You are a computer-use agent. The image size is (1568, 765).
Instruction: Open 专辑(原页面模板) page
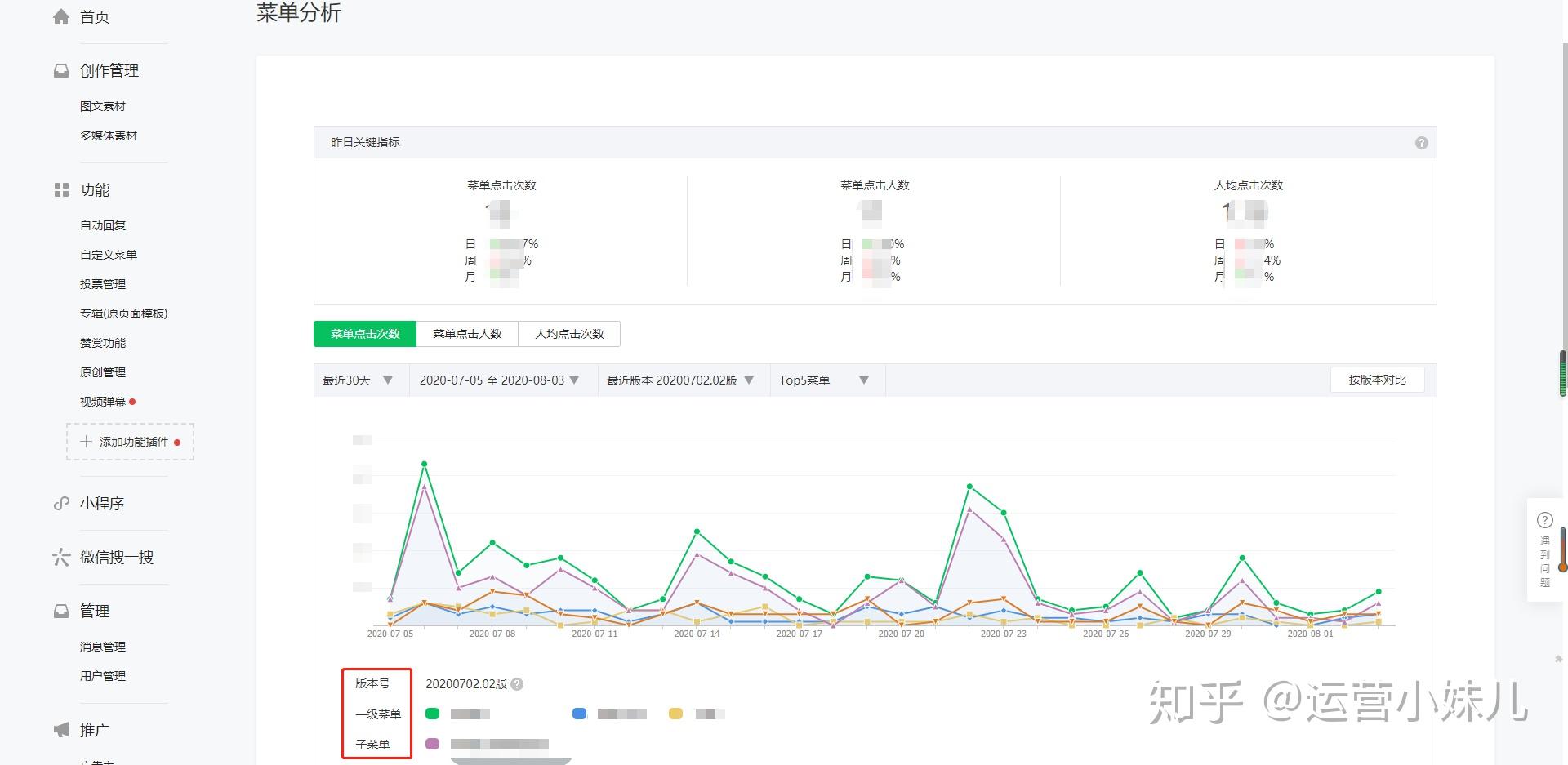123,314
